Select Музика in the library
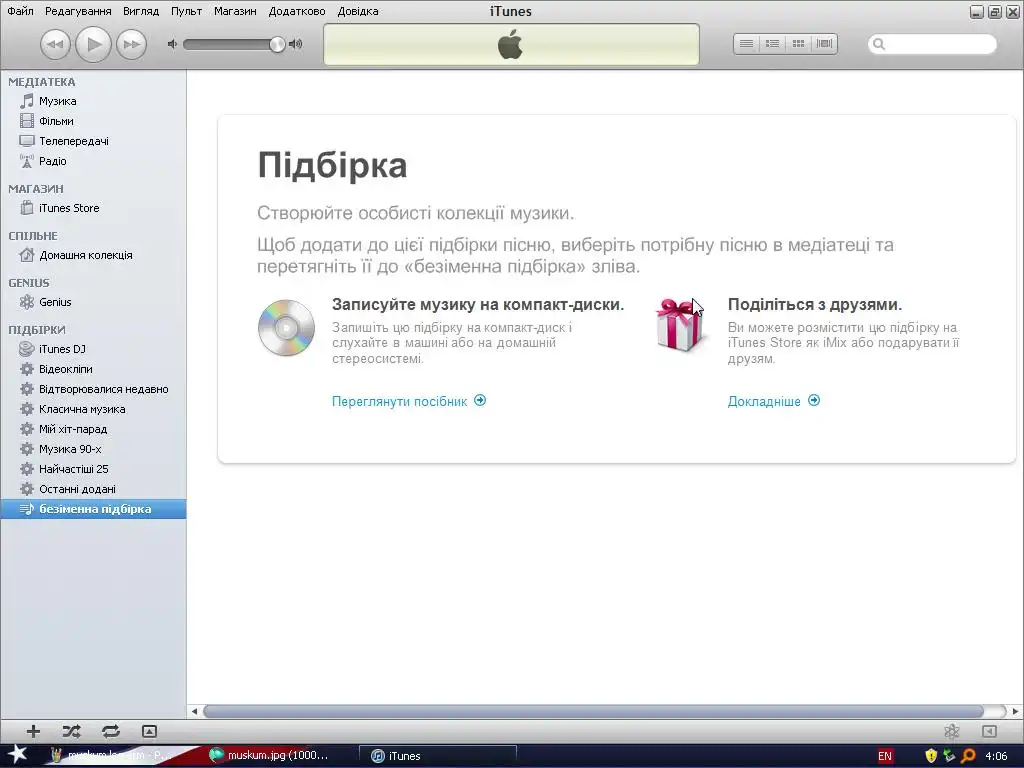1024x768 pixels. pos(93,101)
